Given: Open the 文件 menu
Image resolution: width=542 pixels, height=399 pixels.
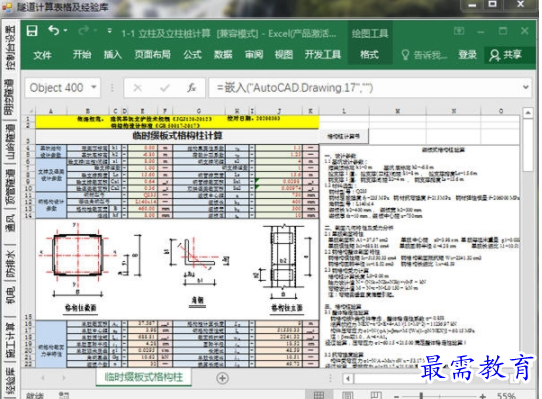Looking at the screenshot, I should [x=43, y=55].
